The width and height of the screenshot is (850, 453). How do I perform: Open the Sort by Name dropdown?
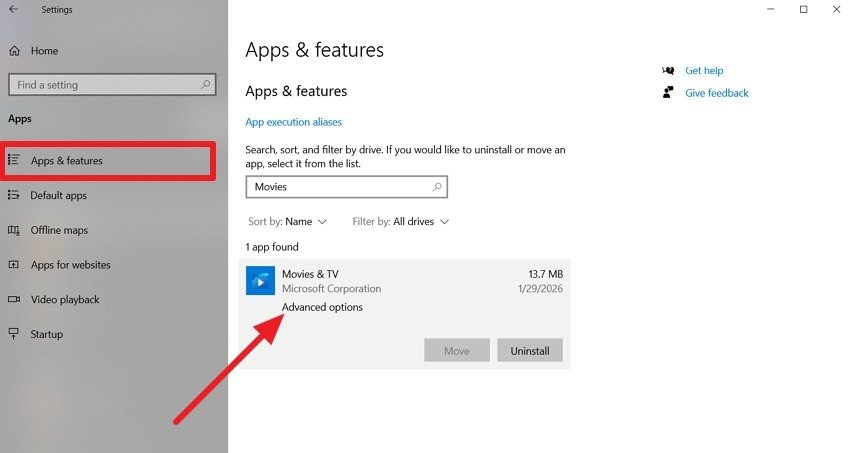(287, 222)
